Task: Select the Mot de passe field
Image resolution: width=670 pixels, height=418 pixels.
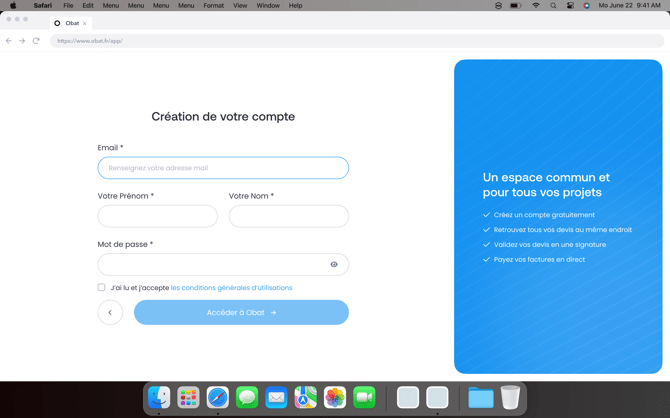Action: (210, 265)
